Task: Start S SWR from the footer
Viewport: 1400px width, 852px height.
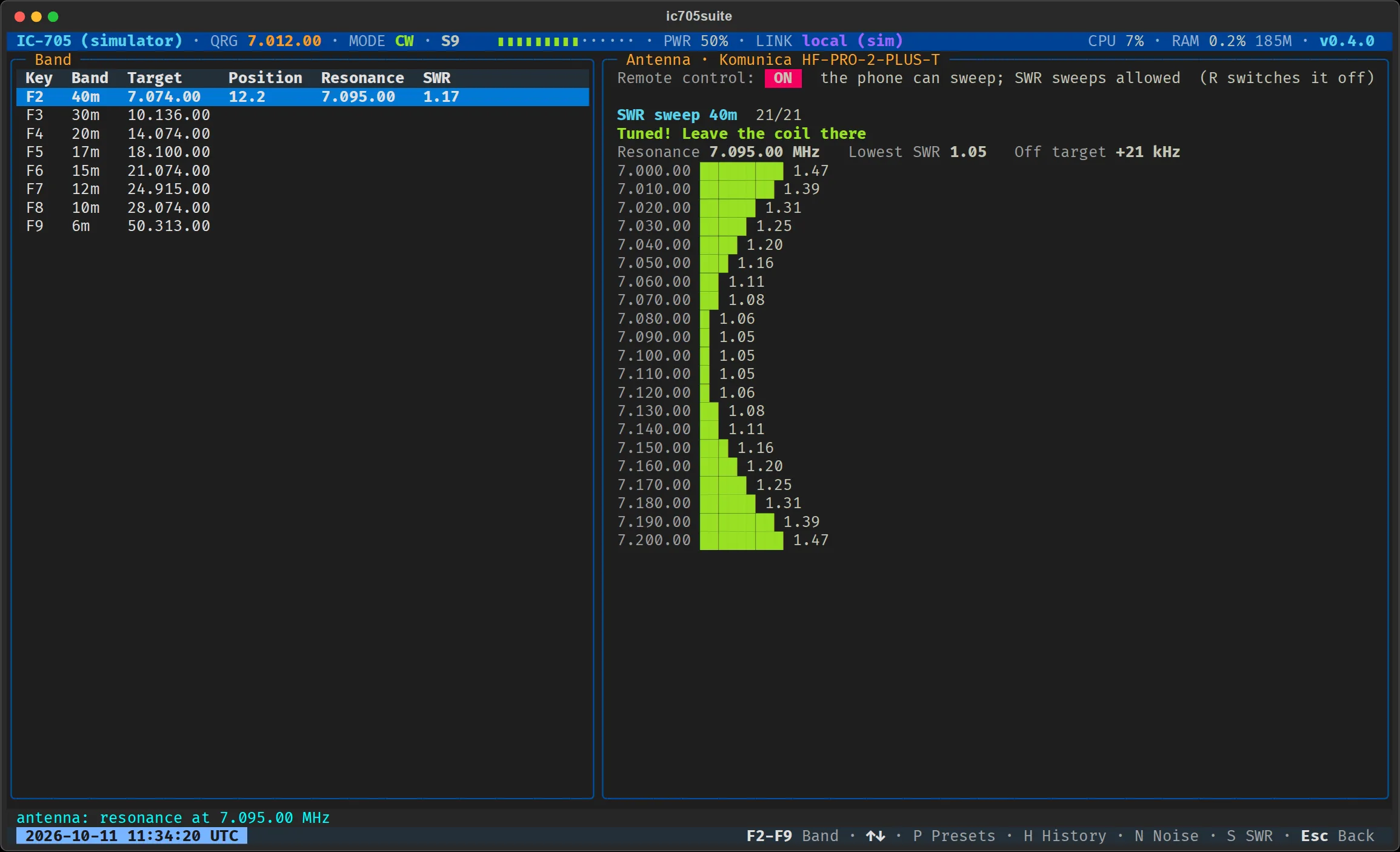Action: [x=1250, y=836]
